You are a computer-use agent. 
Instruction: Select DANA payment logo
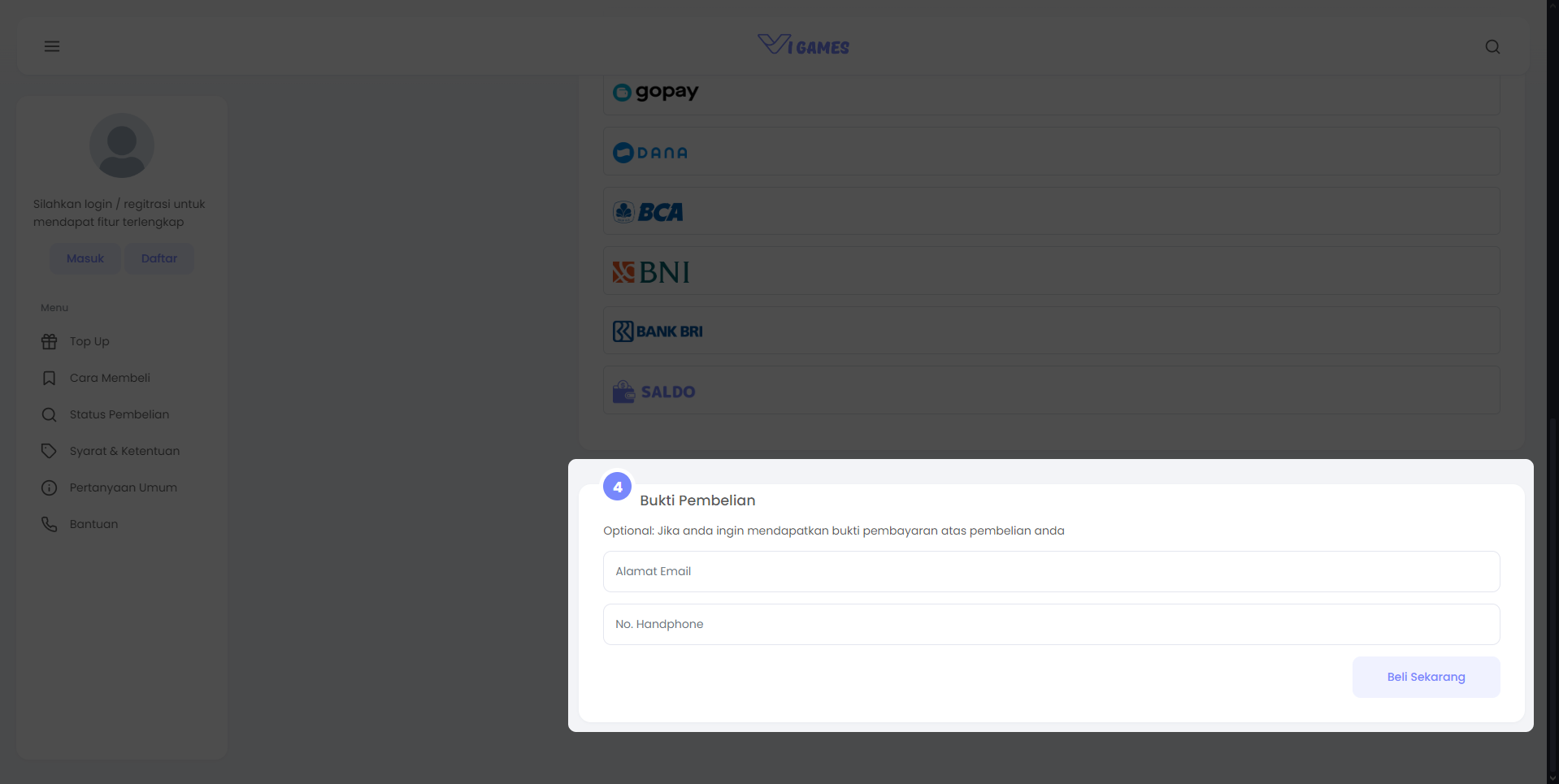(650, 153)
